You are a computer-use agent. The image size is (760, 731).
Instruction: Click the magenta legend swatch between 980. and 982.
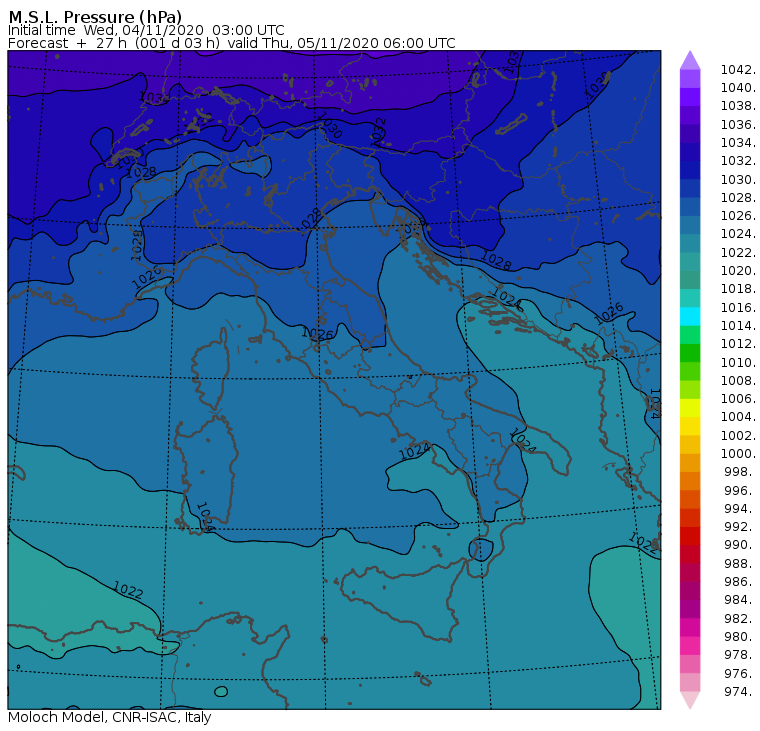[690, 627]
